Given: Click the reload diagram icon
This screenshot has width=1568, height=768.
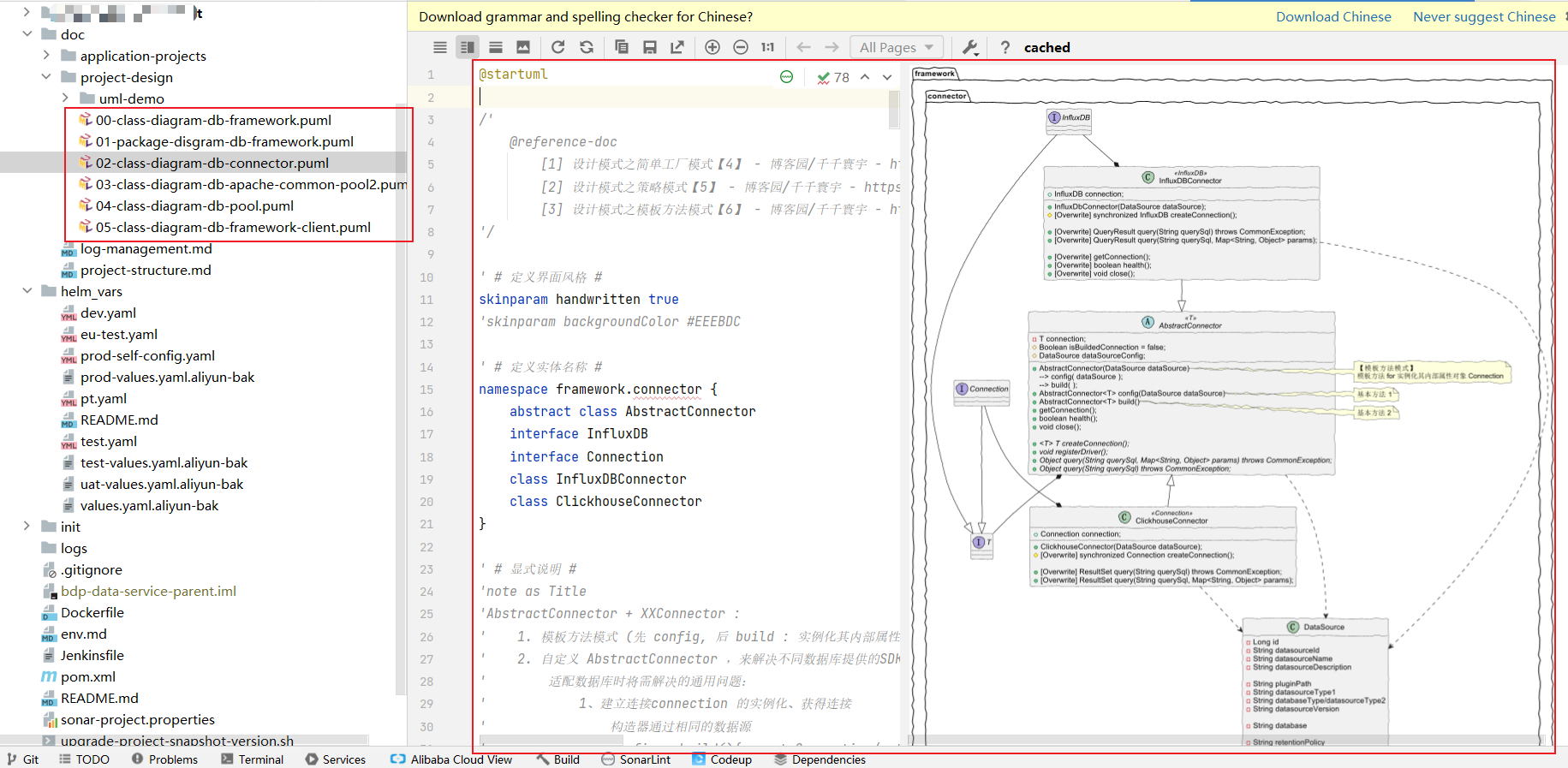Looking at the screenshot, I should [558, 47].
